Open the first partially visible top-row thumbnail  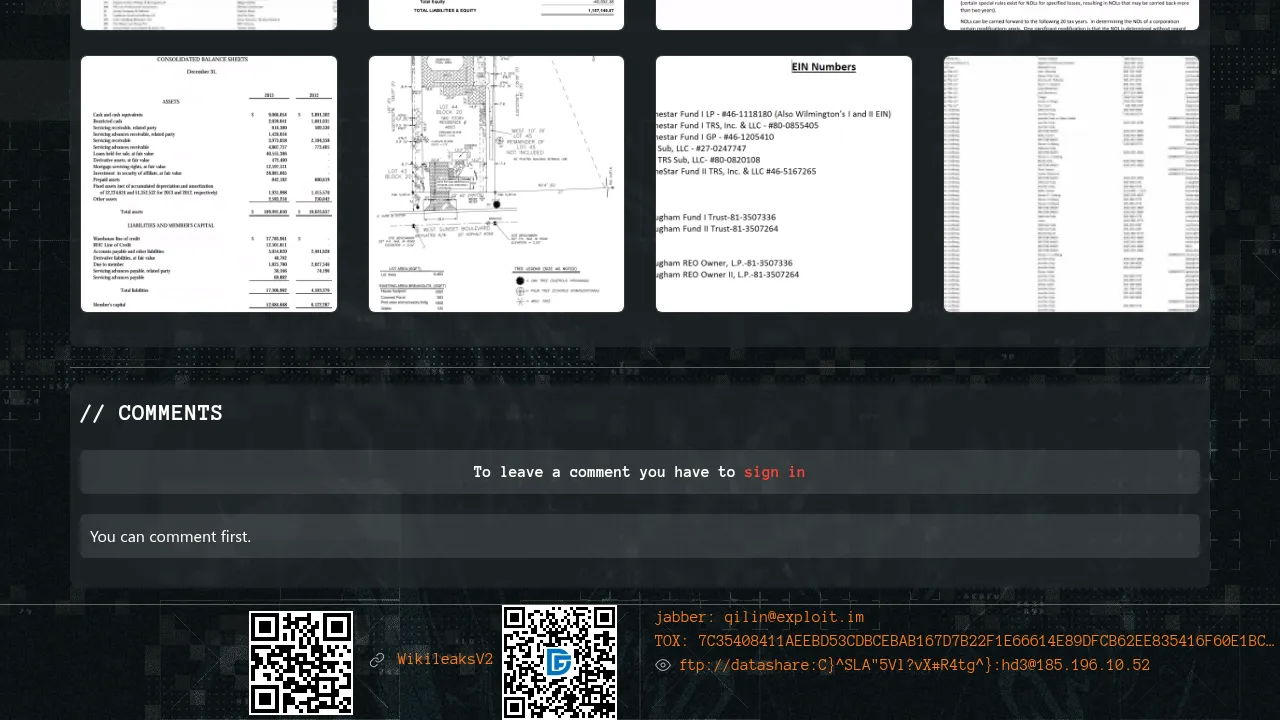(x=209, y=14)
